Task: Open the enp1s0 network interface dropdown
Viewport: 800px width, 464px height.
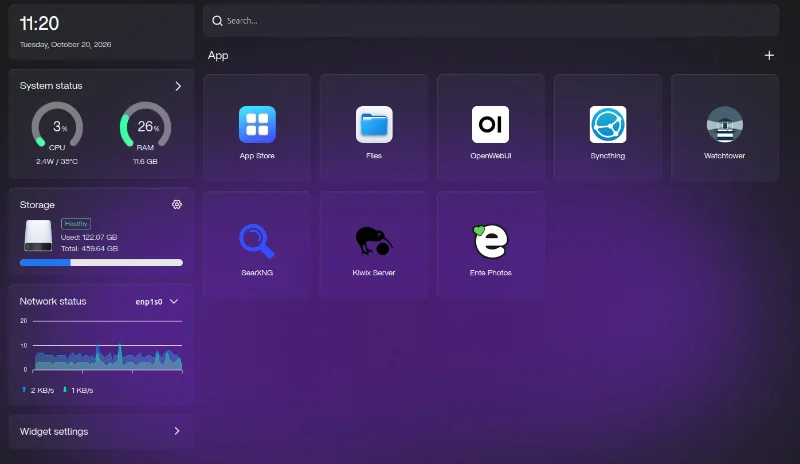Action: (157, 302)
